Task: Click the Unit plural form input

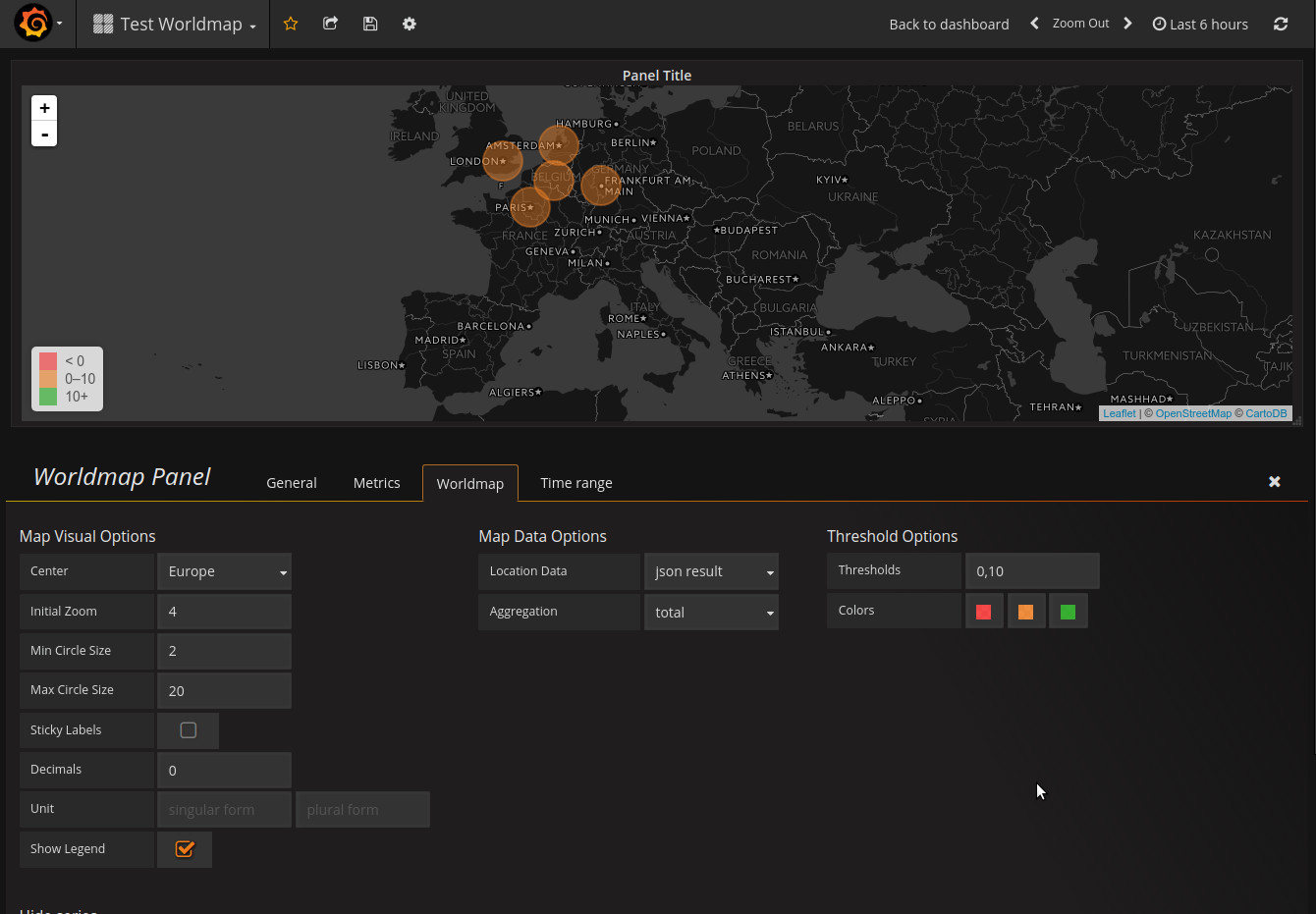Action: (362, 810)
